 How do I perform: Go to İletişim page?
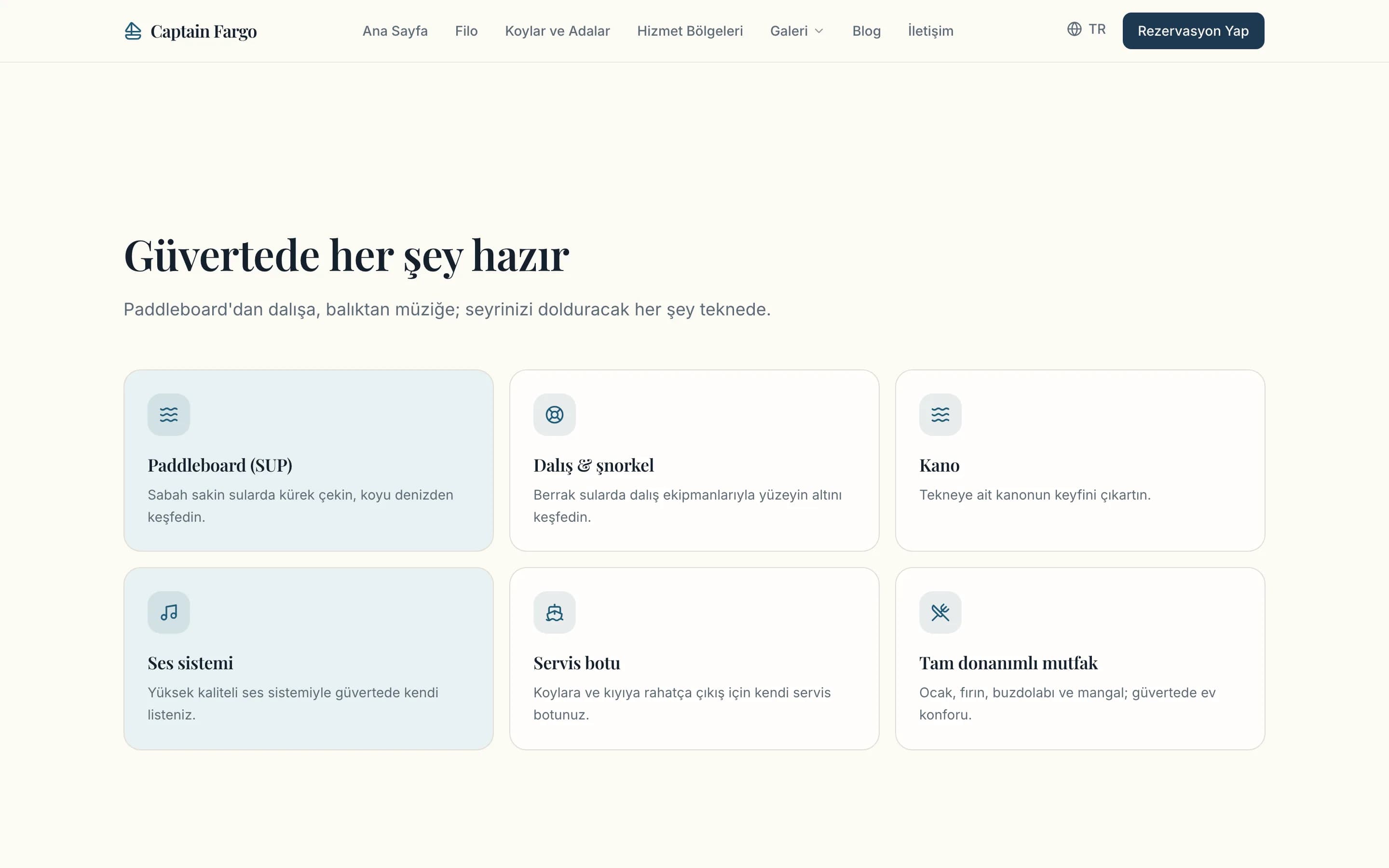[930, 31]
